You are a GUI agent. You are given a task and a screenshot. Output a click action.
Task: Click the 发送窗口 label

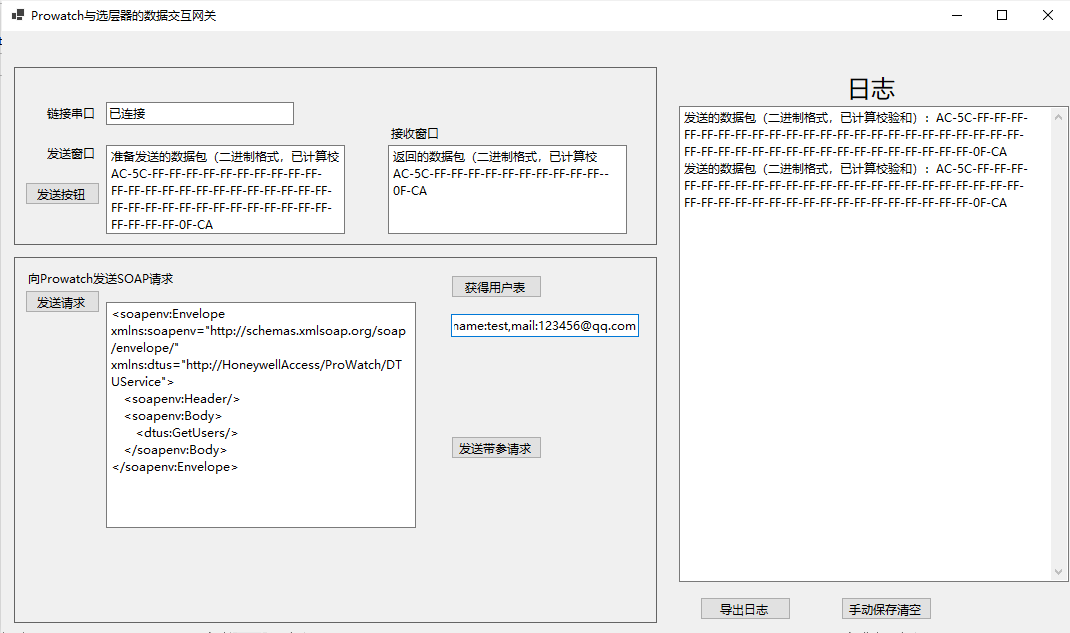[x=70, y=154]
